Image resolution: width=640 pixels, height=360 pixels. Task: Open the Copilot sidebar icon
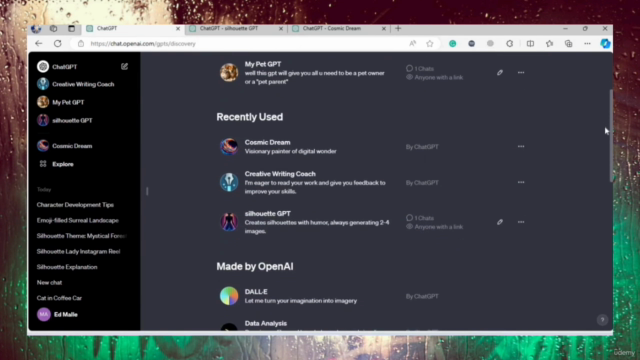click(605, 44)
